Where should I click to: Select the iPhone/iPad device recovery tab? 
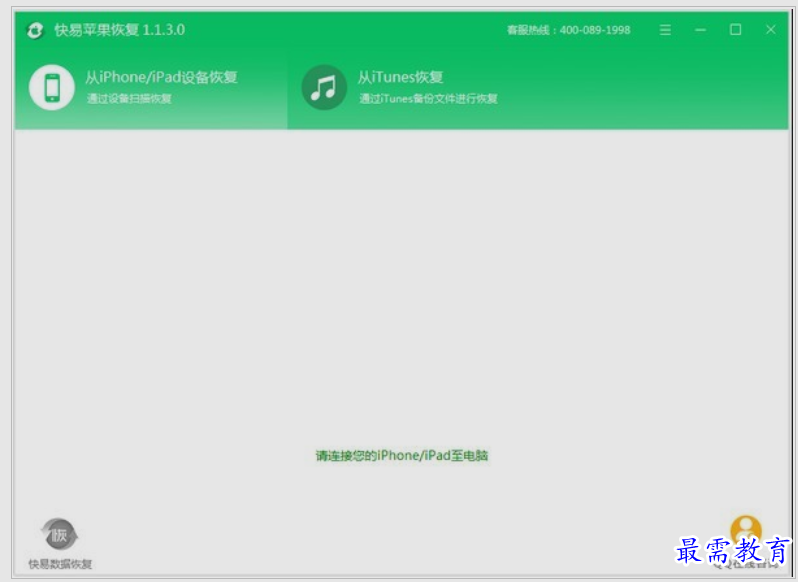[151, 88]
